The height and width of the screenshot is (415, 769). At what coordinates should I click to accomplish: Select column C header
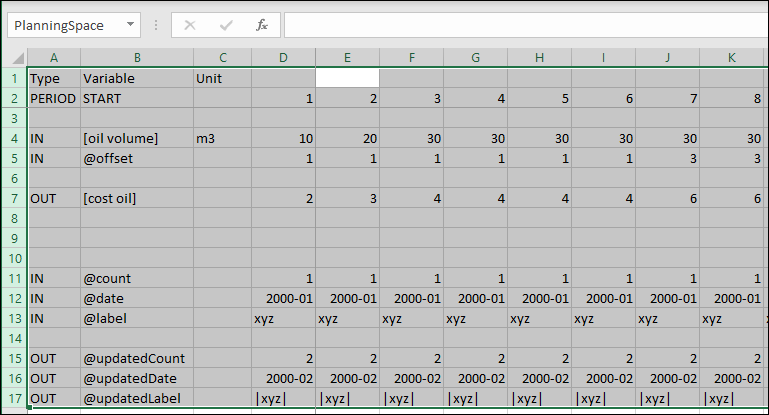pos(223,58)
